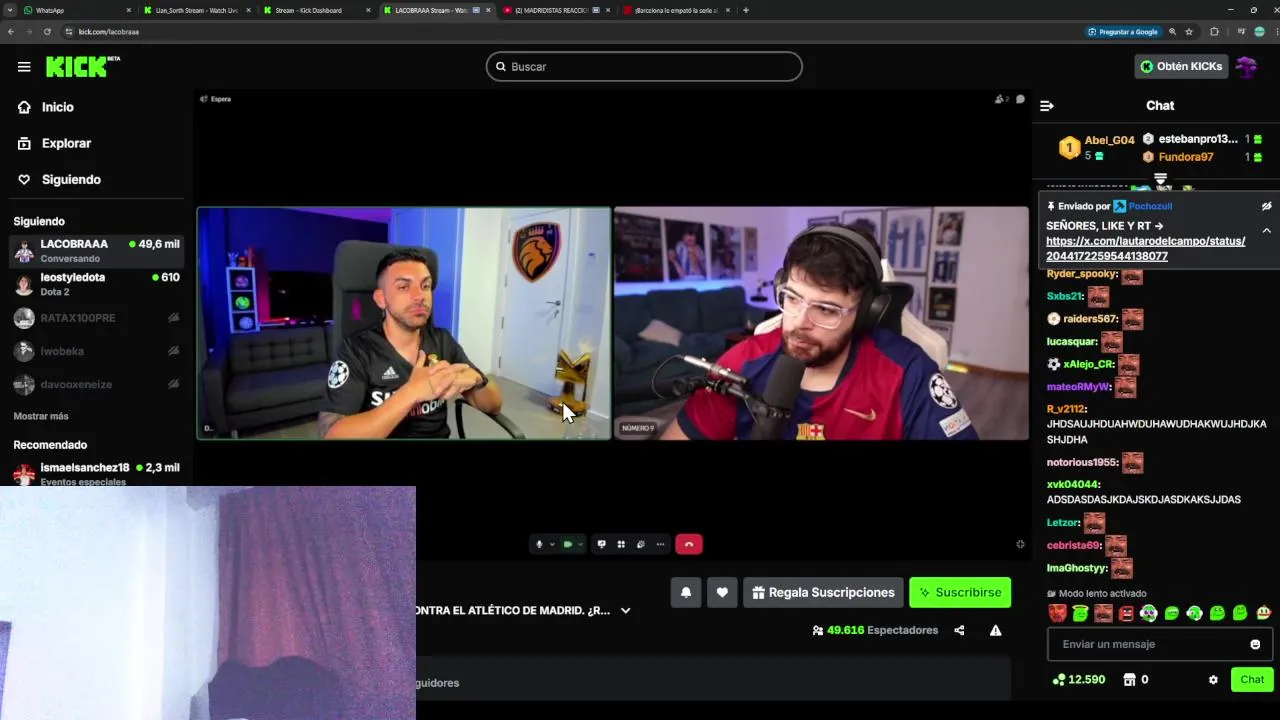Insert the first red face emote
Image resolution: width=1280 pixels, height=720 pixels.
(x=1057, y=613)
